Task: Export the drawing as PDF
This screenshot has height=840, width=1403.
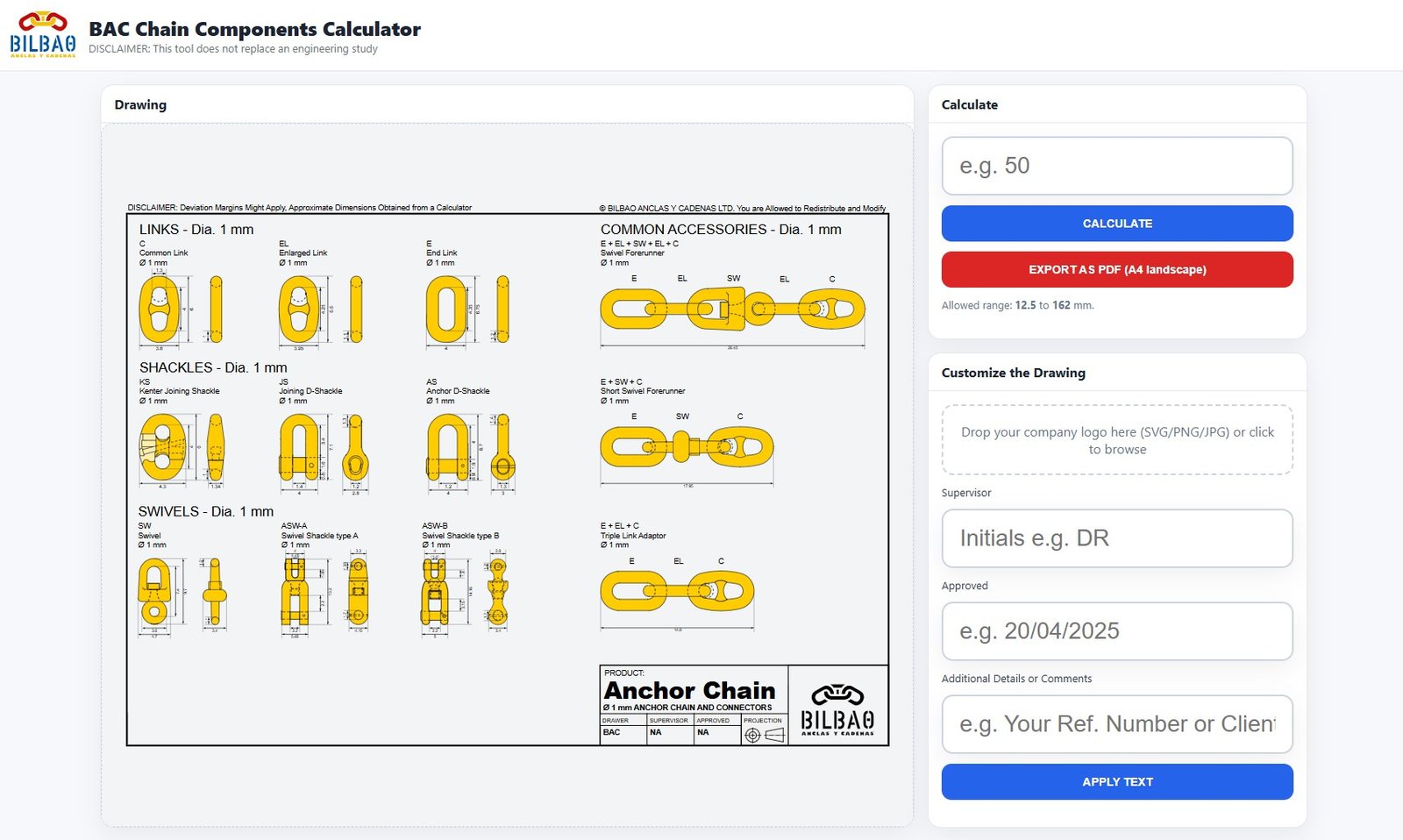Action: tap(1116, 269)
